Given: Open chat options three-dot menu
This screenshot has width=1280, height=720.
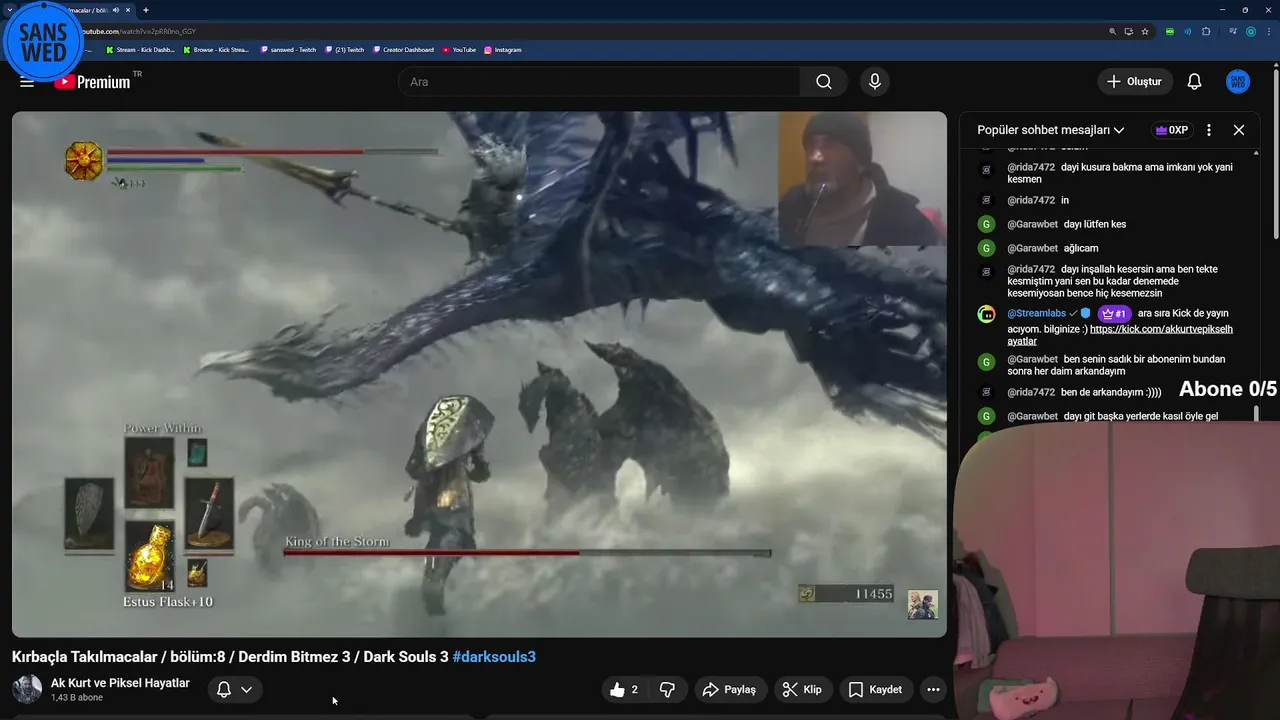Looking at the screenshot, I should [1209, 130].
